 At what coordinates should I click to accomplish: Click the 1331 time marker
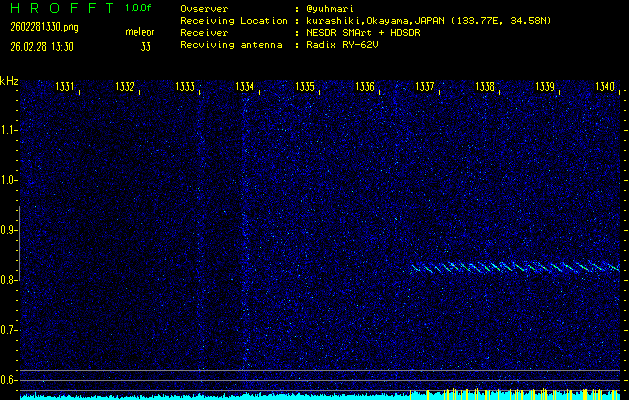[65, 88]
